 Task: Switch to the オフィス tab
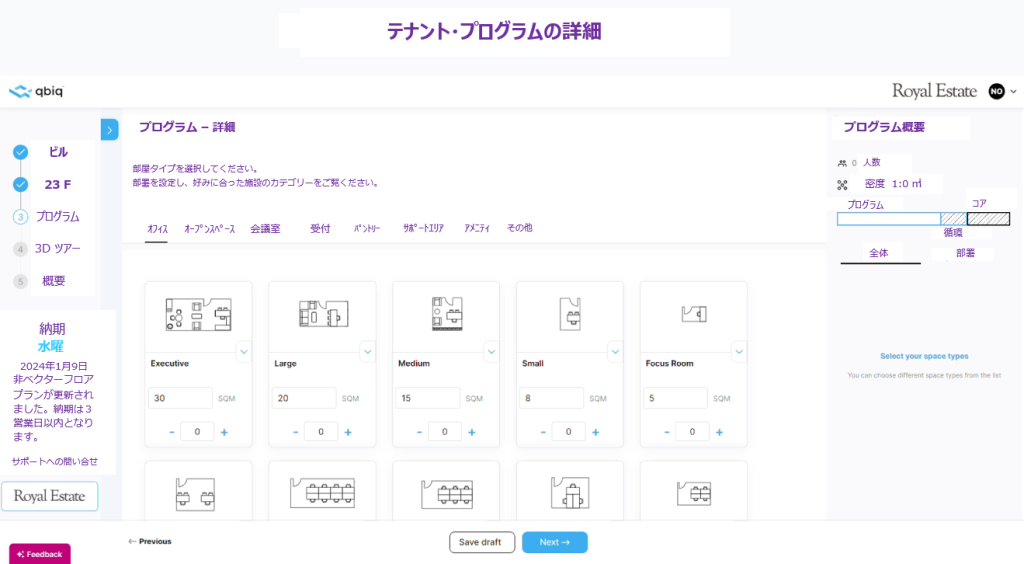coord(157,228)
